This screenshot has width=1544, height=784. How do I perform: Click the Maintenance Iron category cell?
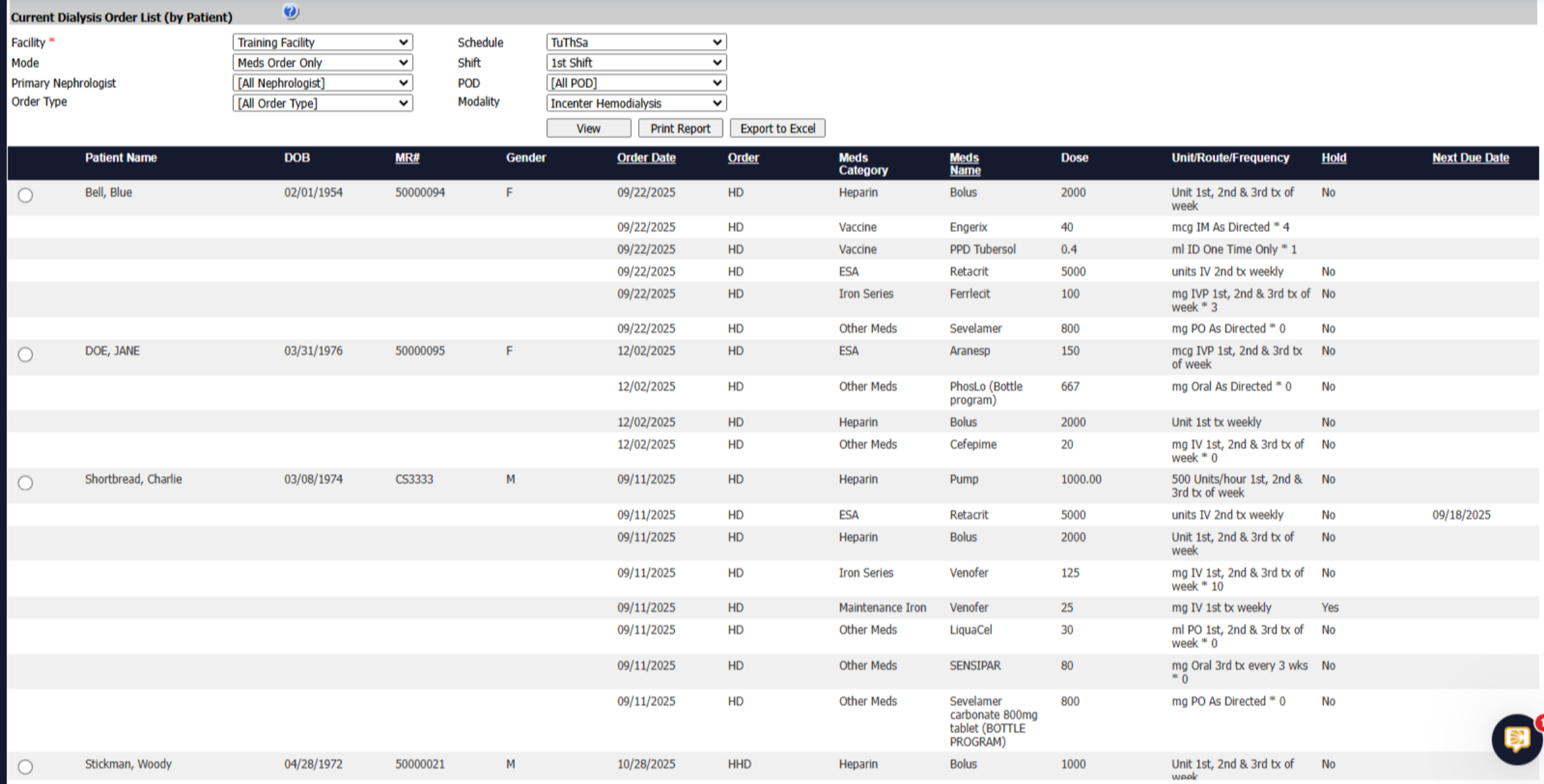[883, 608]
